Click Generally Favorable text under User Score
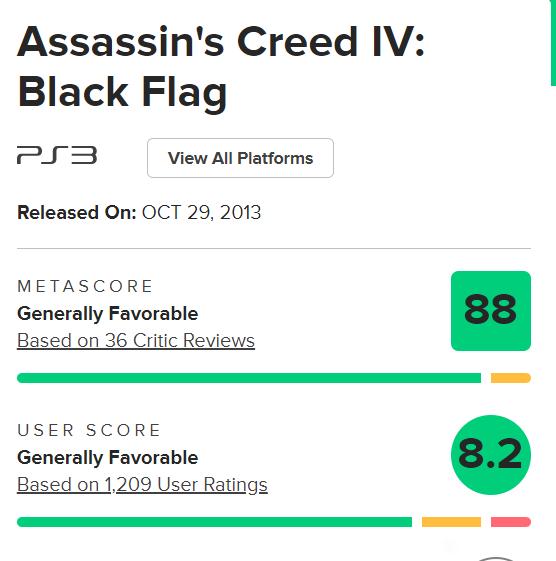The height and width of the screenshot is (561, 556). click(107, 458)
